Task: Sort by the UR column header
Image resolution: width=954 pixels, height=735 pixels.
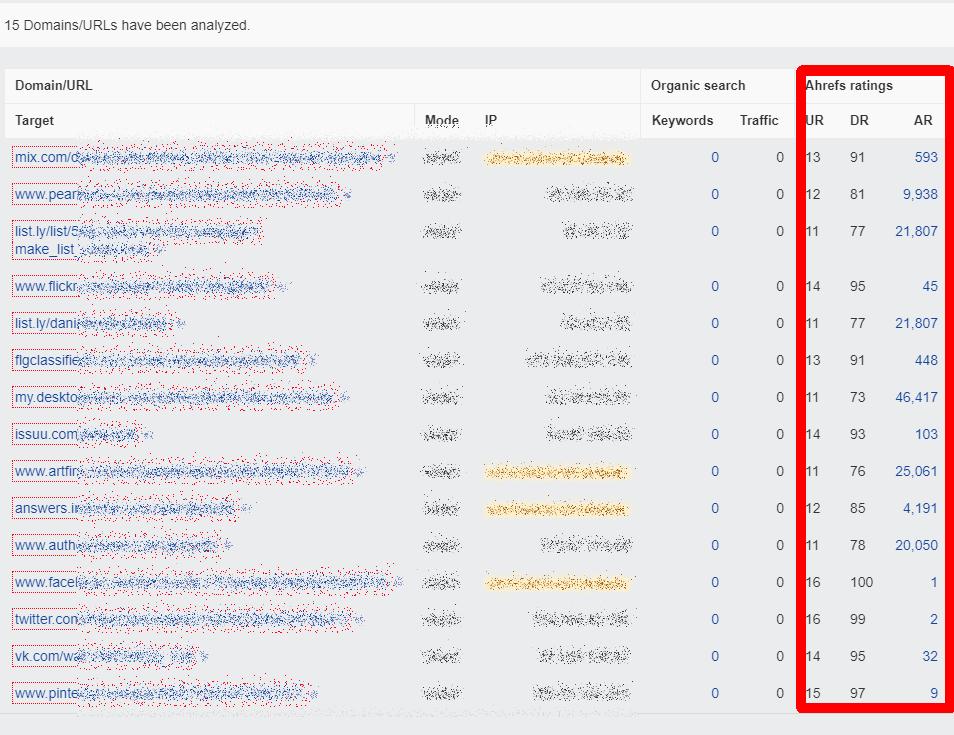Action: 814,120
